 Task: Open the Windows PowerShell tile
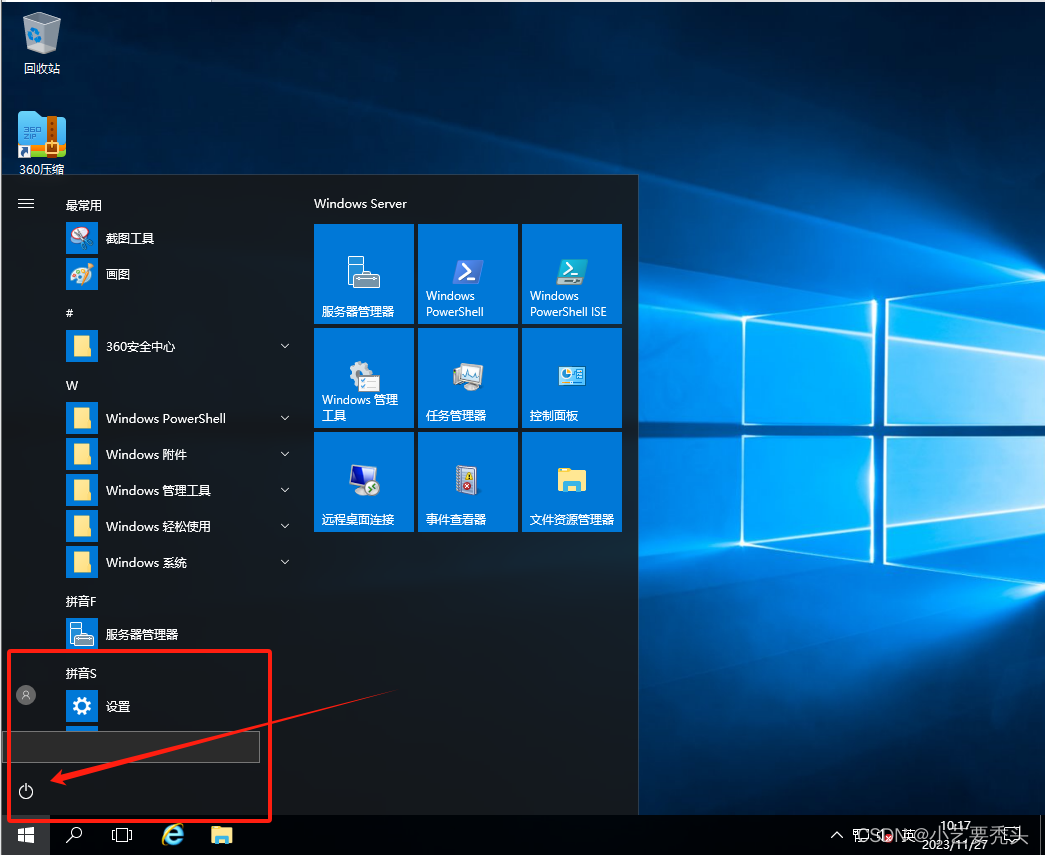pyautogui.click(x=468, y=274)
